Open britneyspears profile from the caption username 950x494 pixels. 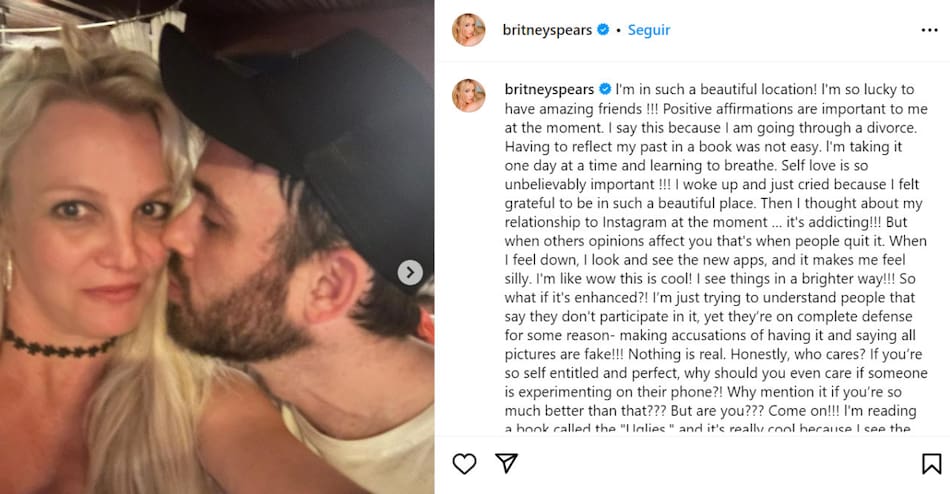[x=547, y=88]
